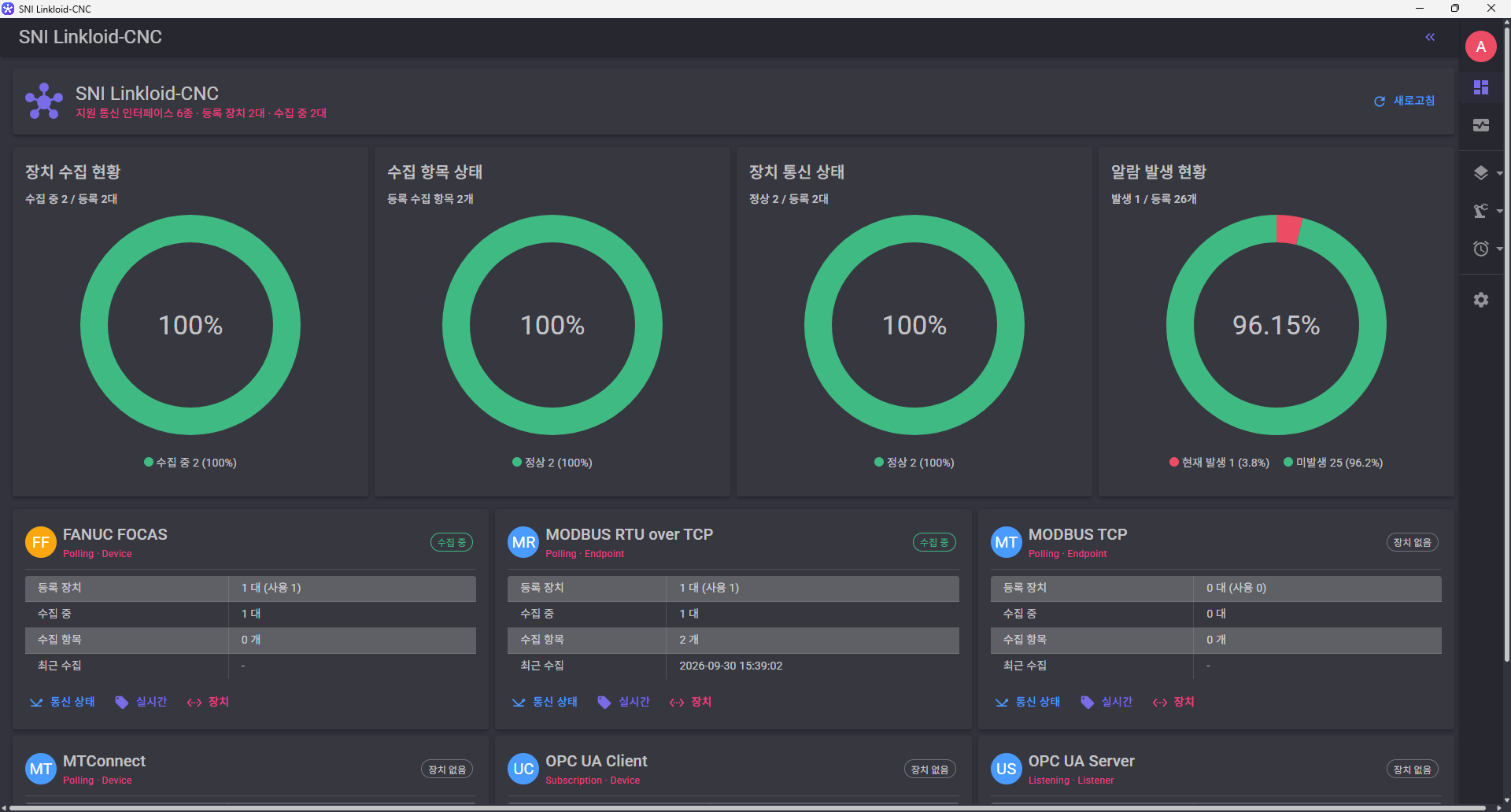The height and width of the screenshot is (812, 1511).
Task: Open 실시간 link under FANUC FOCAS
Action: (x=142, y=702)
